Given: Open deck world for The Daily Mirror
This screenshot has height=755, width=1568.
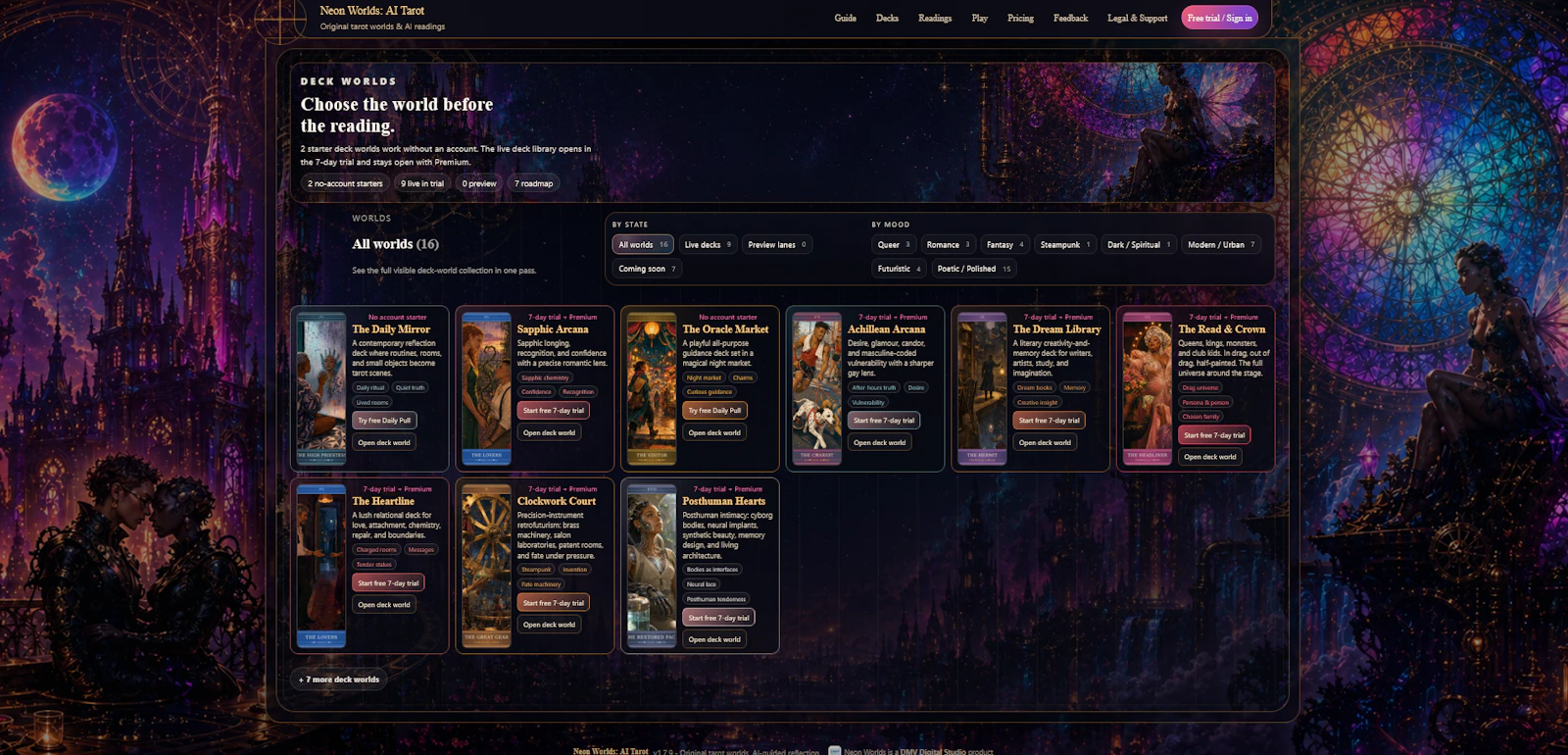Looking at the screenshot, I should click(384, 442).
